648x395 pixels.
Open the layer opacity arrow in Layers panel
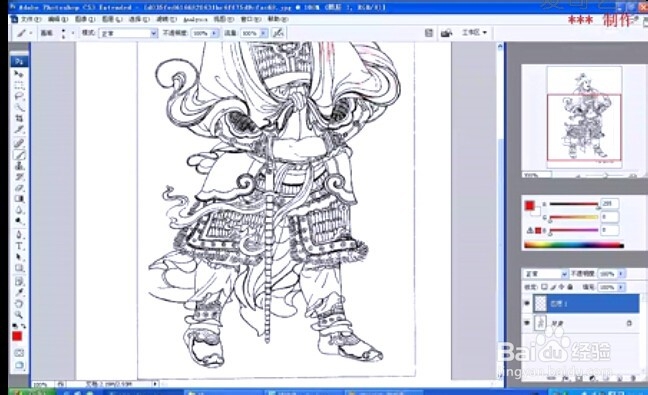(x=620, y=274)
